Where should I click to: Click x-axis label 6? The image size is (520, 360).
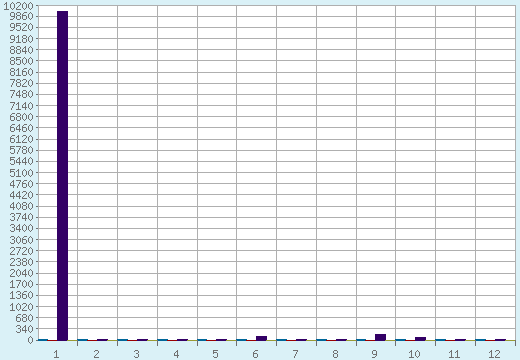tap(255, 354)
